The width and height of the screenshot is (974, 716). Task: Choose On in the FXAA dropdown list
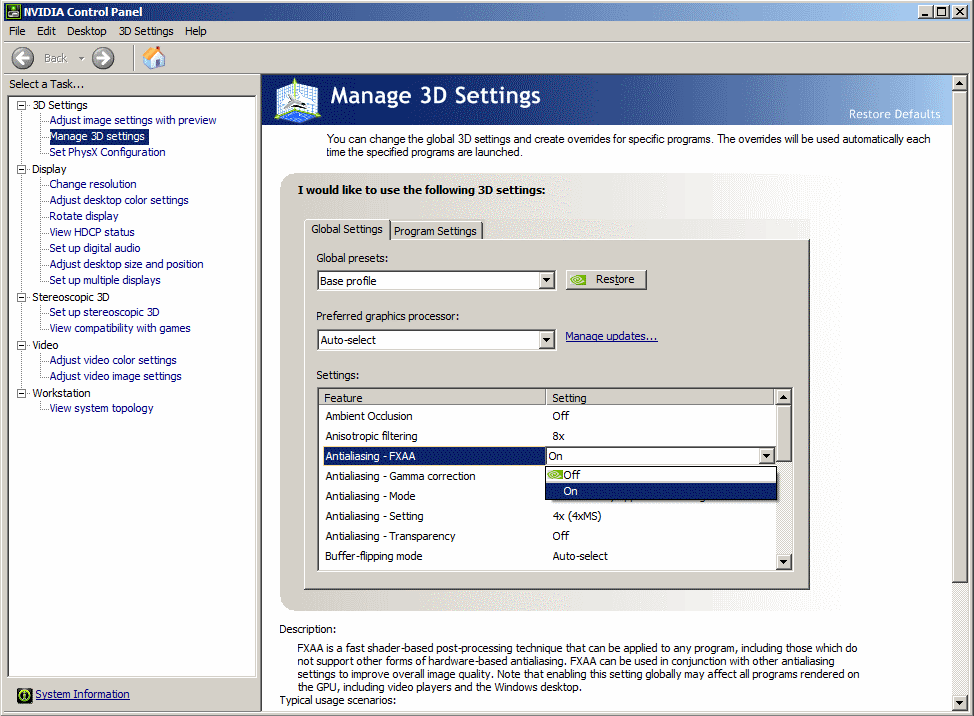661,491
